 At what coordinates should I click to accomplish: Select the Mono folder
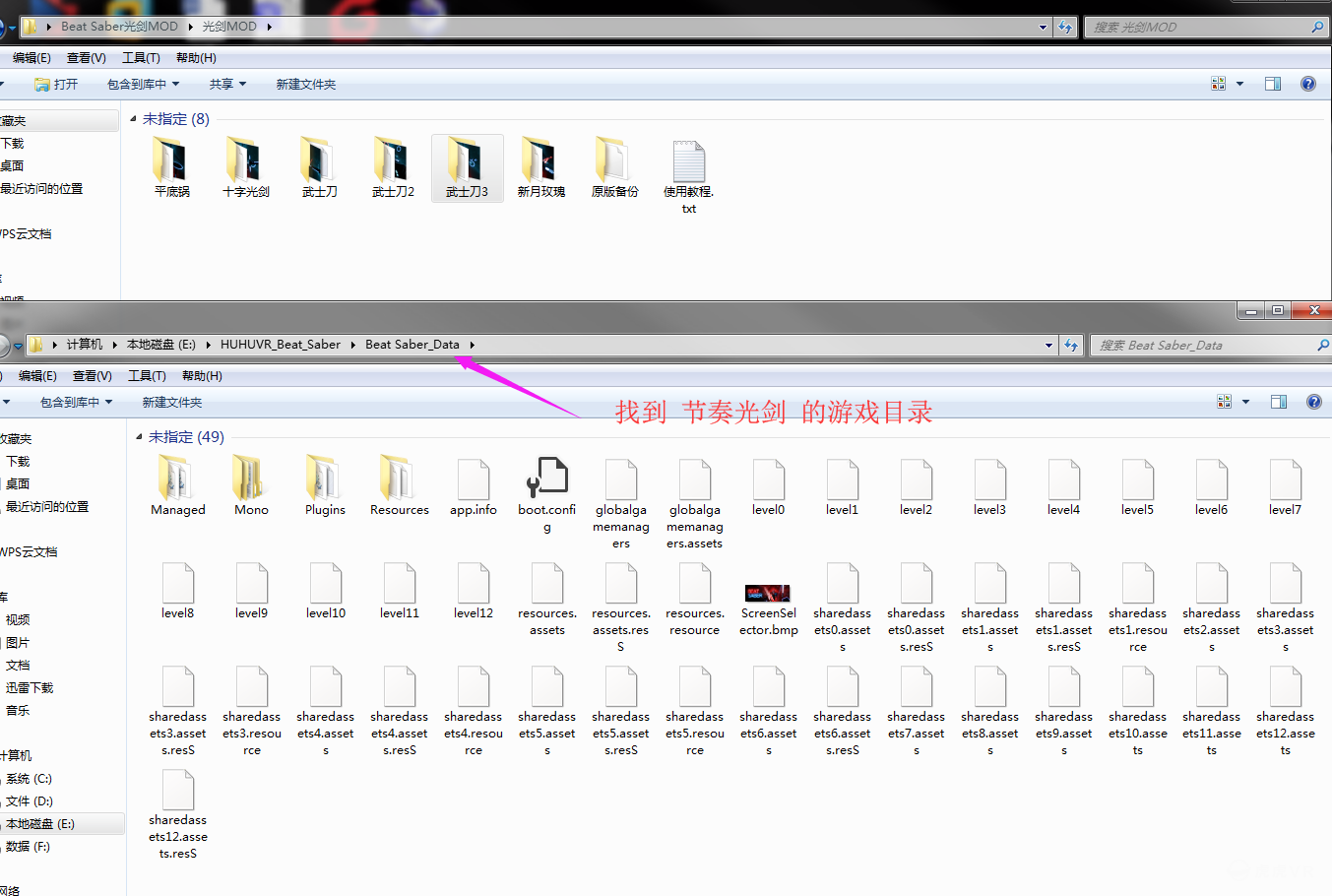click(251, 486)
